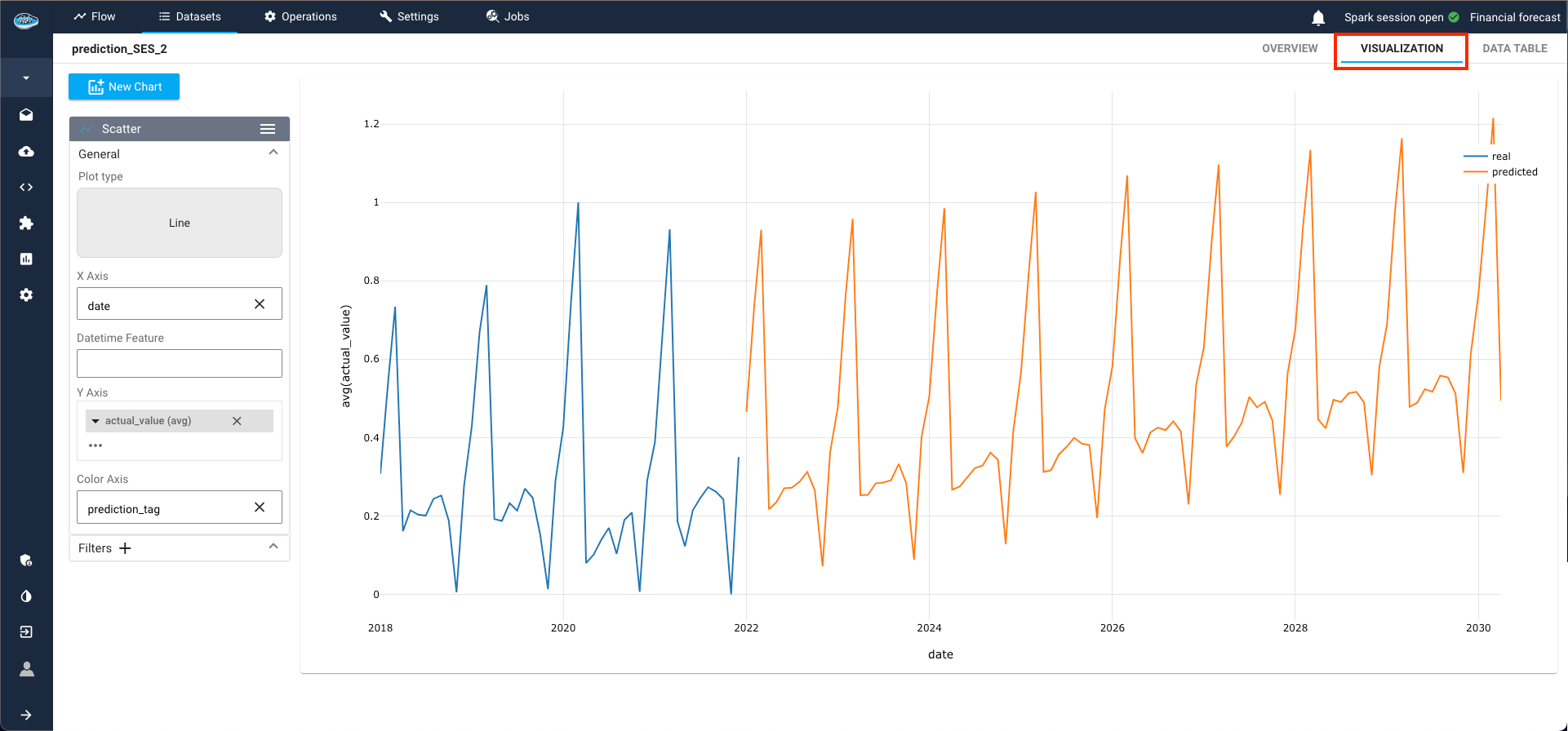1568x731 pixels.
Task: Open the bar chart icon in sidebar
Action: pyautogui.click(x=26, y=259)
